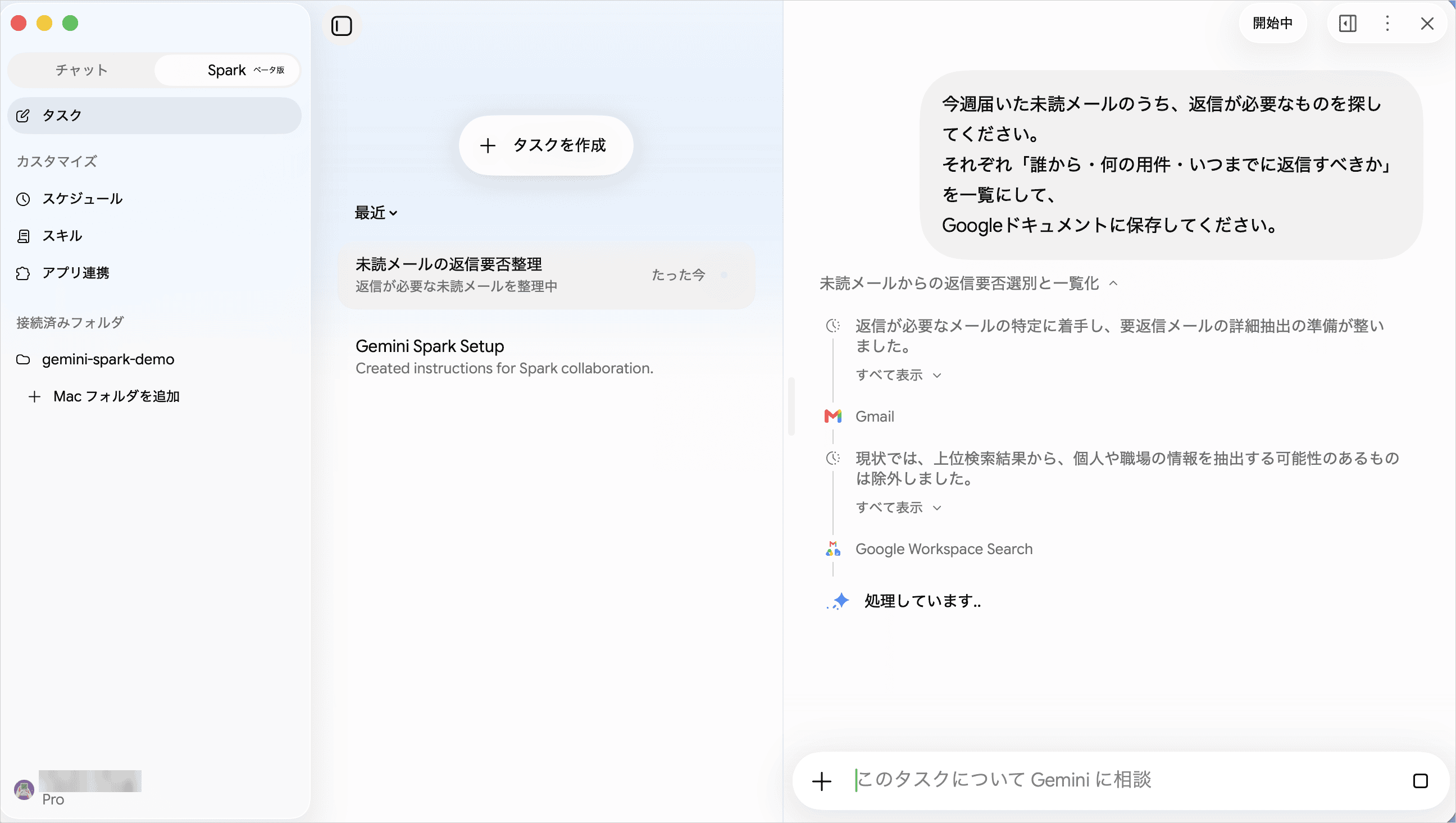
Task: Click Mac フォルダを追加
Action: point(116,397)
